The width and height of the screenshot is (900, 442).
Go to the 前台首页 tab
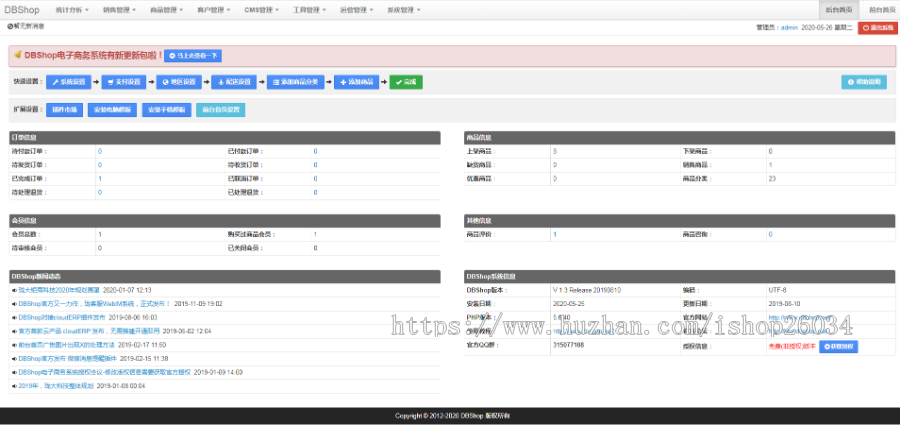click(880, 10)
